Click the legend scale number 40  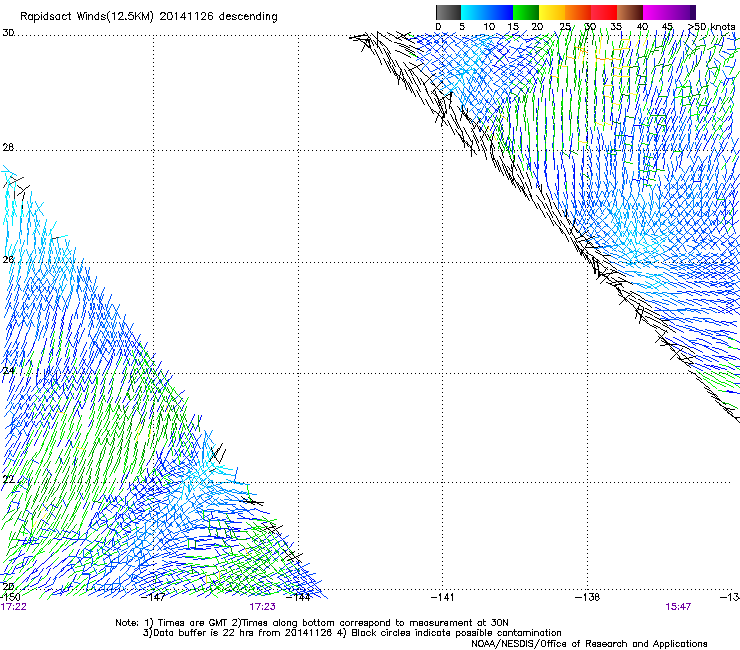click(x=642, y=27)
